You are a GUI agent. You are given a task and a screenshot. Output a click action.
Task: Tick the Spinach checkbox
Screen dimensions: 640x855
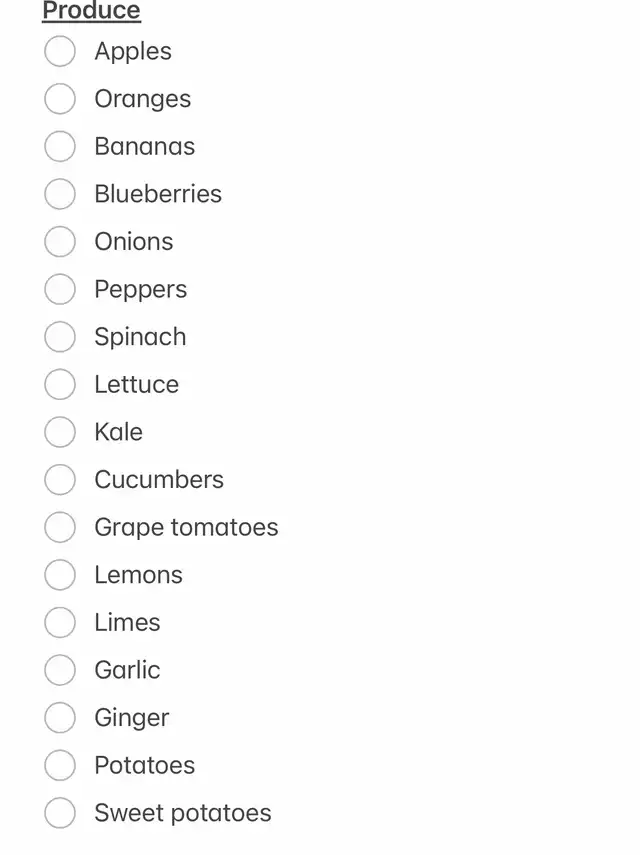pos(60,337)
